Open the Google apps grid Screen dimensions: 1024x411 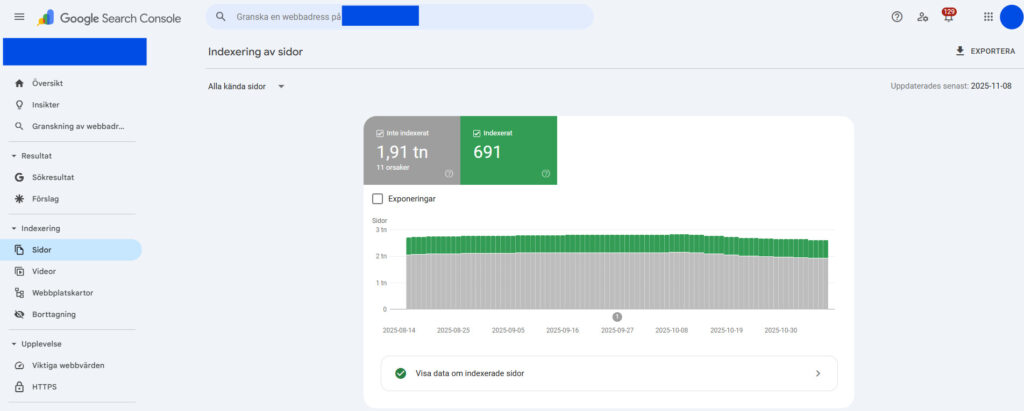988,17
